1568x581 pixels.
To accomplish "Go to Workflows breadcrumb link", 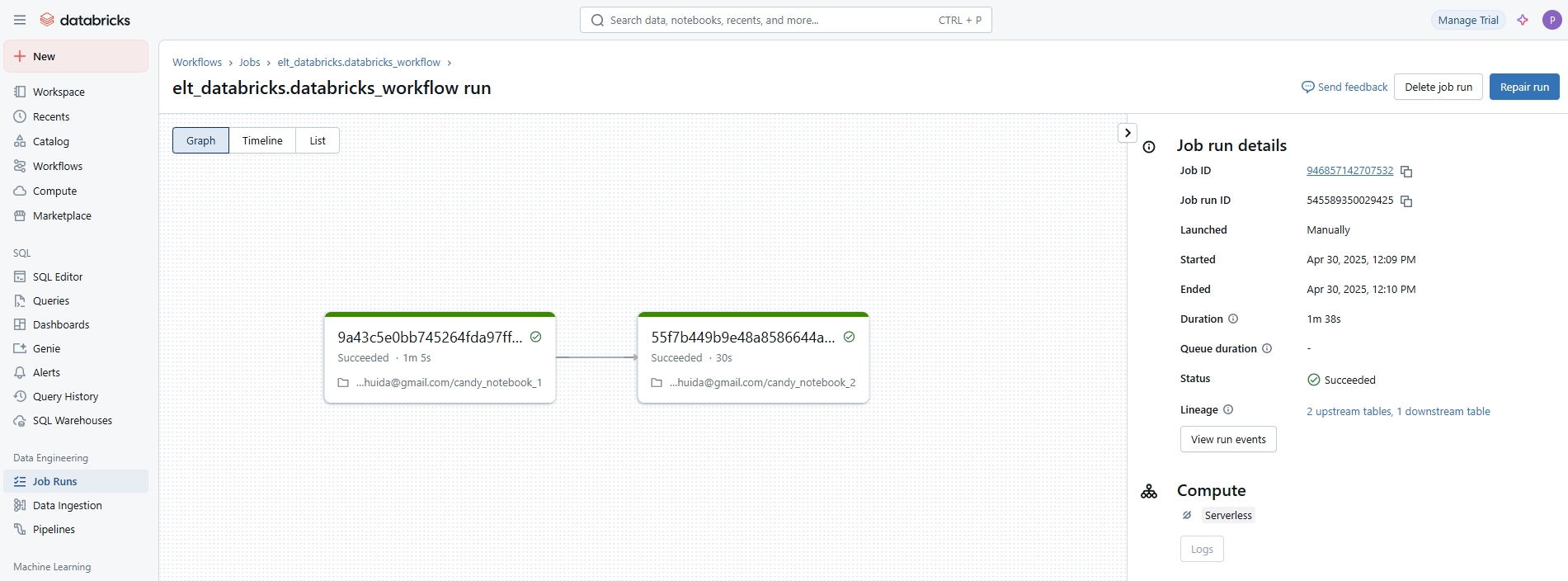I will pos(197,63).
